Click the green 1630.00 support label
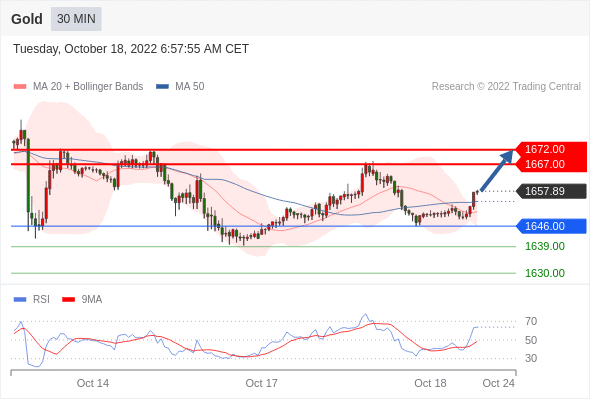This screenshot has height=400, width=590. [545, 273]
